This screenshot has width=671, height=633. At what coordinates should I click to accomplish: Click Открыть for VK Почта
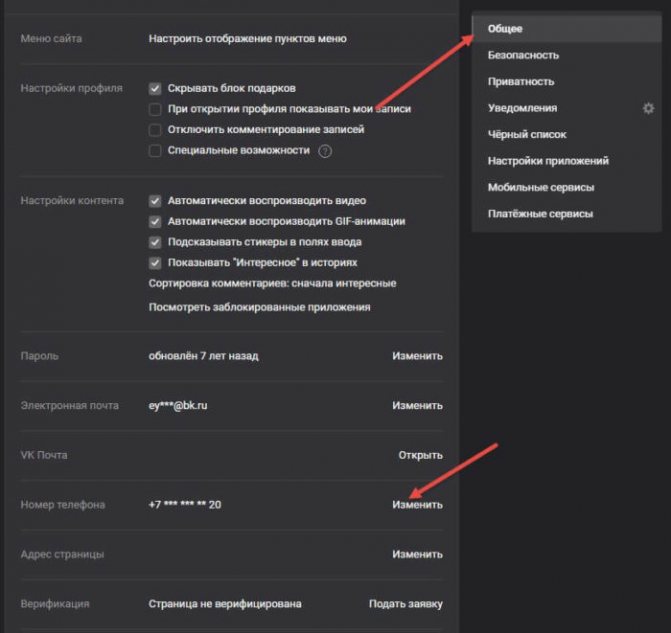420,455
